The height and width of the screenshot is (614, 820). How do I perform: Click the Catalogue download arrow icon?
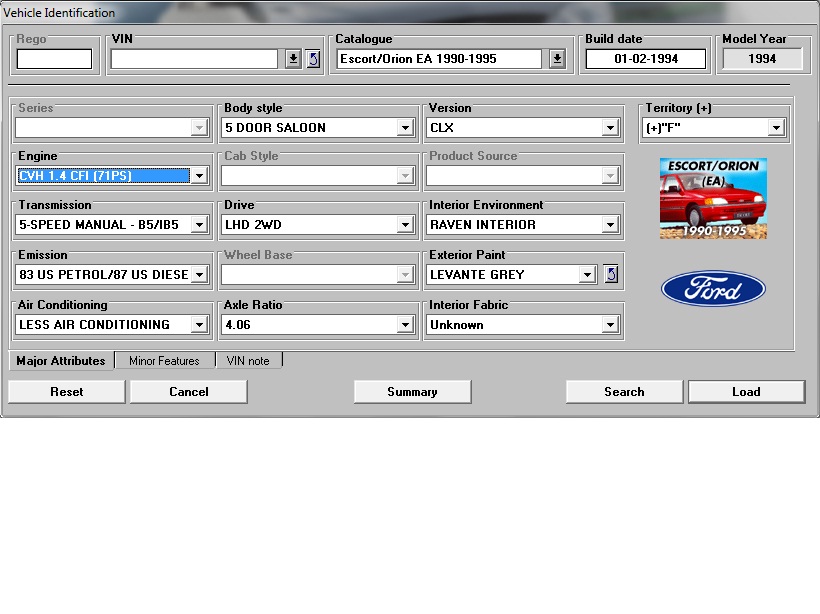(557, 59)
